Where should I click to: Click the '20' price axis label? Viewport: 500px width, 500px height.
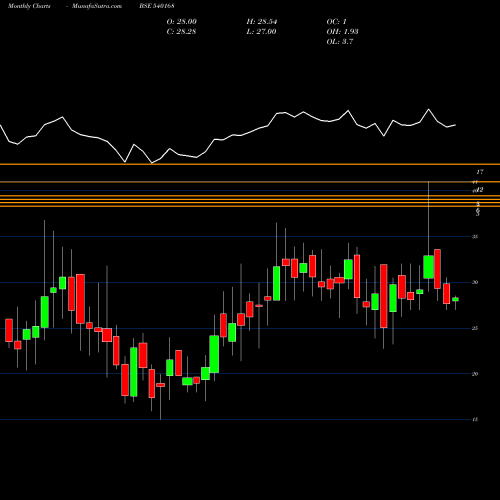coord(475,374)
